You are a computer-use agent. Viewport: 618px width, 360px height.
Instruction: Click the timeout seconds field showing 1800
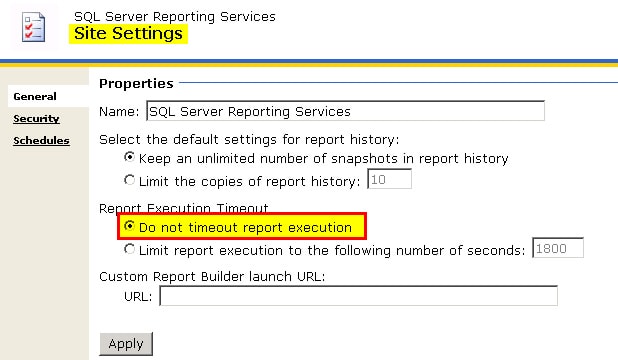point(558,248)
